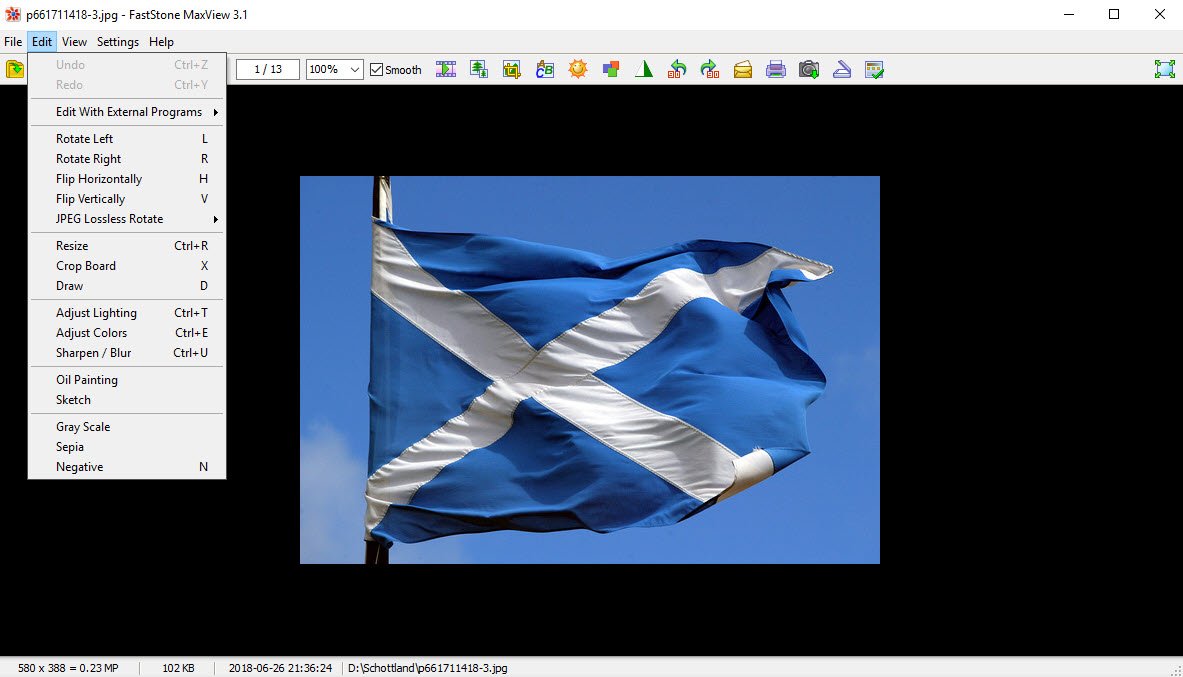Select Flip Vertically menu entry

tap(127, 198)
